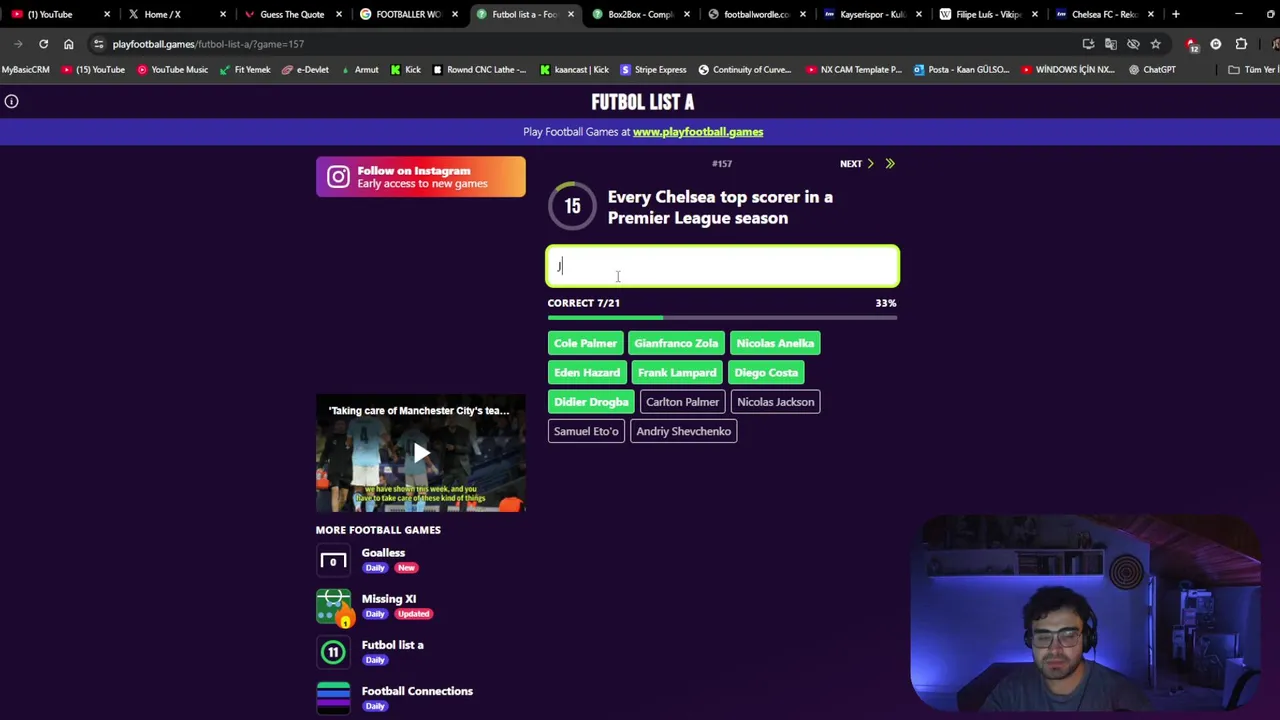Open the e-Devlet bookmark

click(306, 70)
